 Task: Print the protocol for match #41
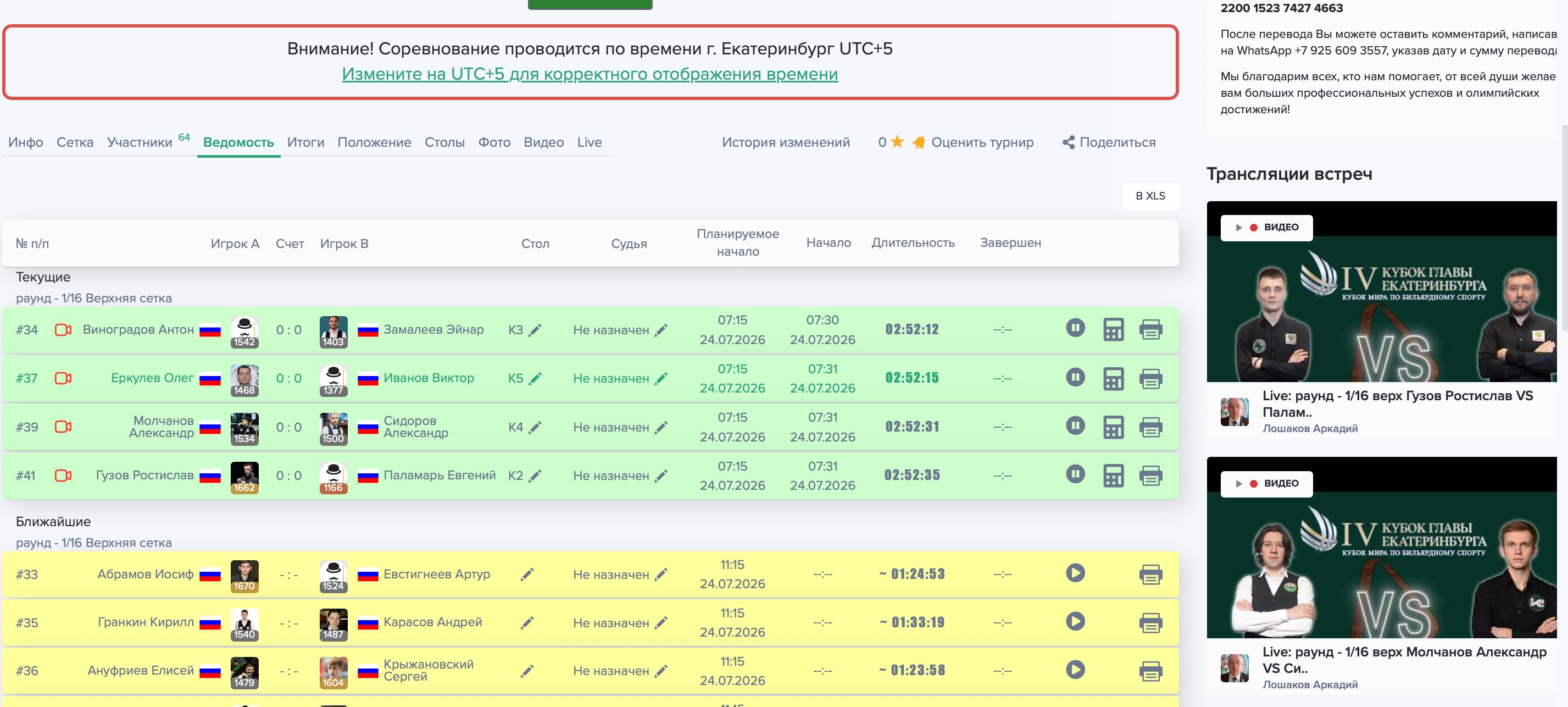pos(1150,476)
